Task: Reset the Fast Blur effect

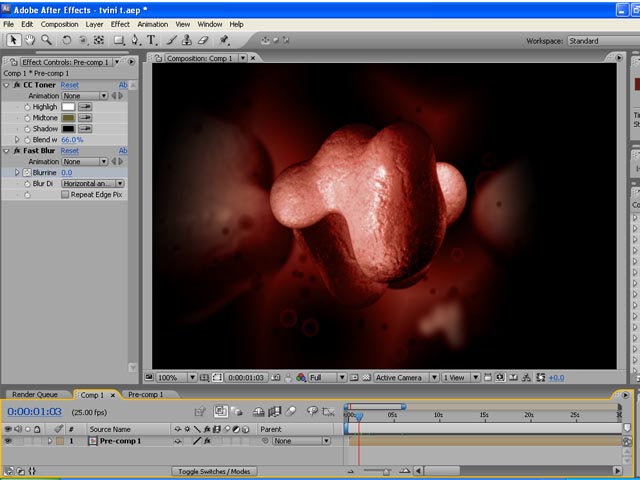Action: [69, 151]
